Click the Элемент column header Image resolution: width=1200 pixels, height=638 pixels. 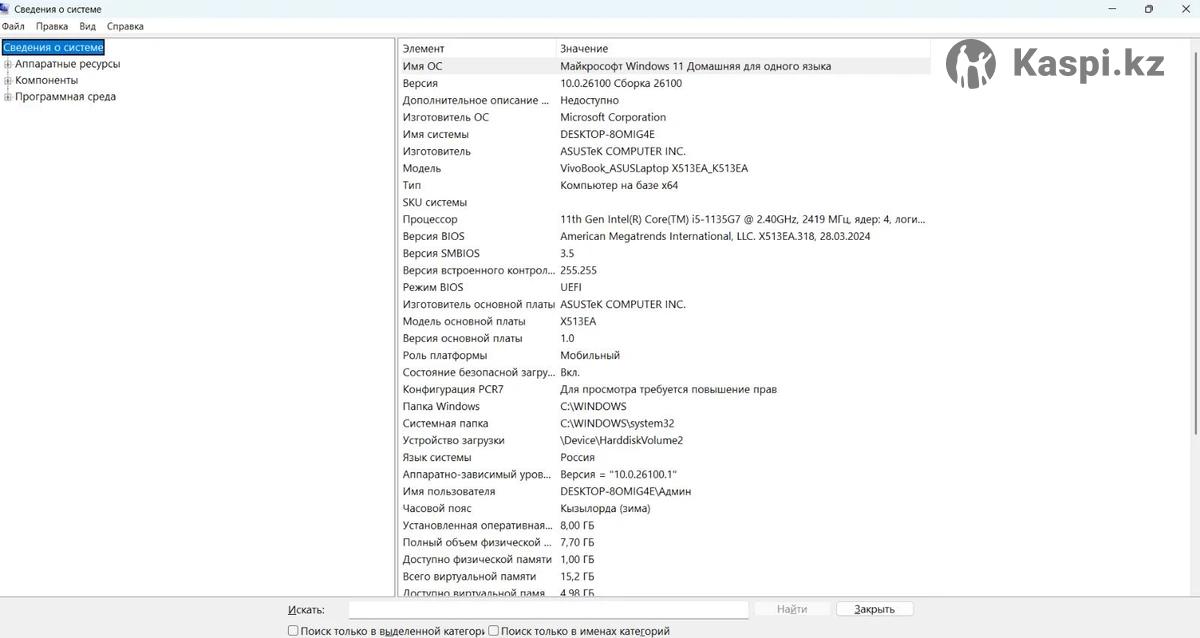coord(476,48)
